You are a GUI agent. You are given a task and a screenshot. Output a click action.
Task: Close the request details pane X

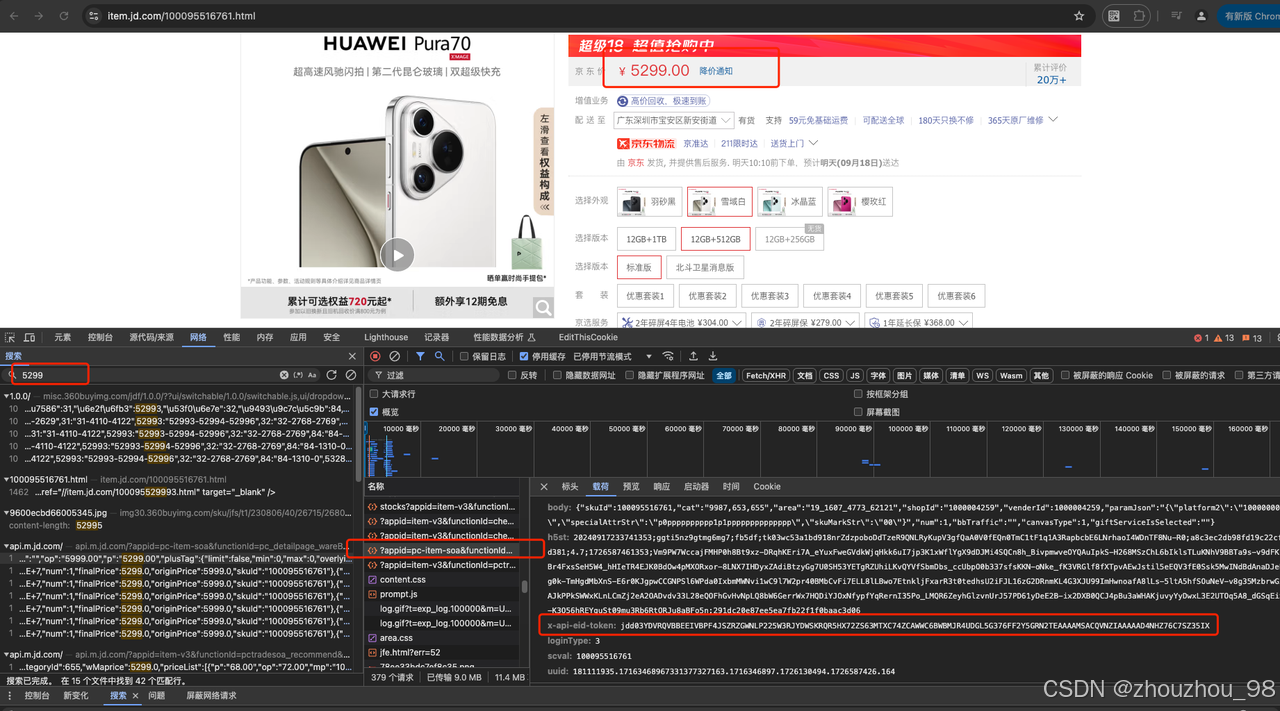tap(544, 487)
